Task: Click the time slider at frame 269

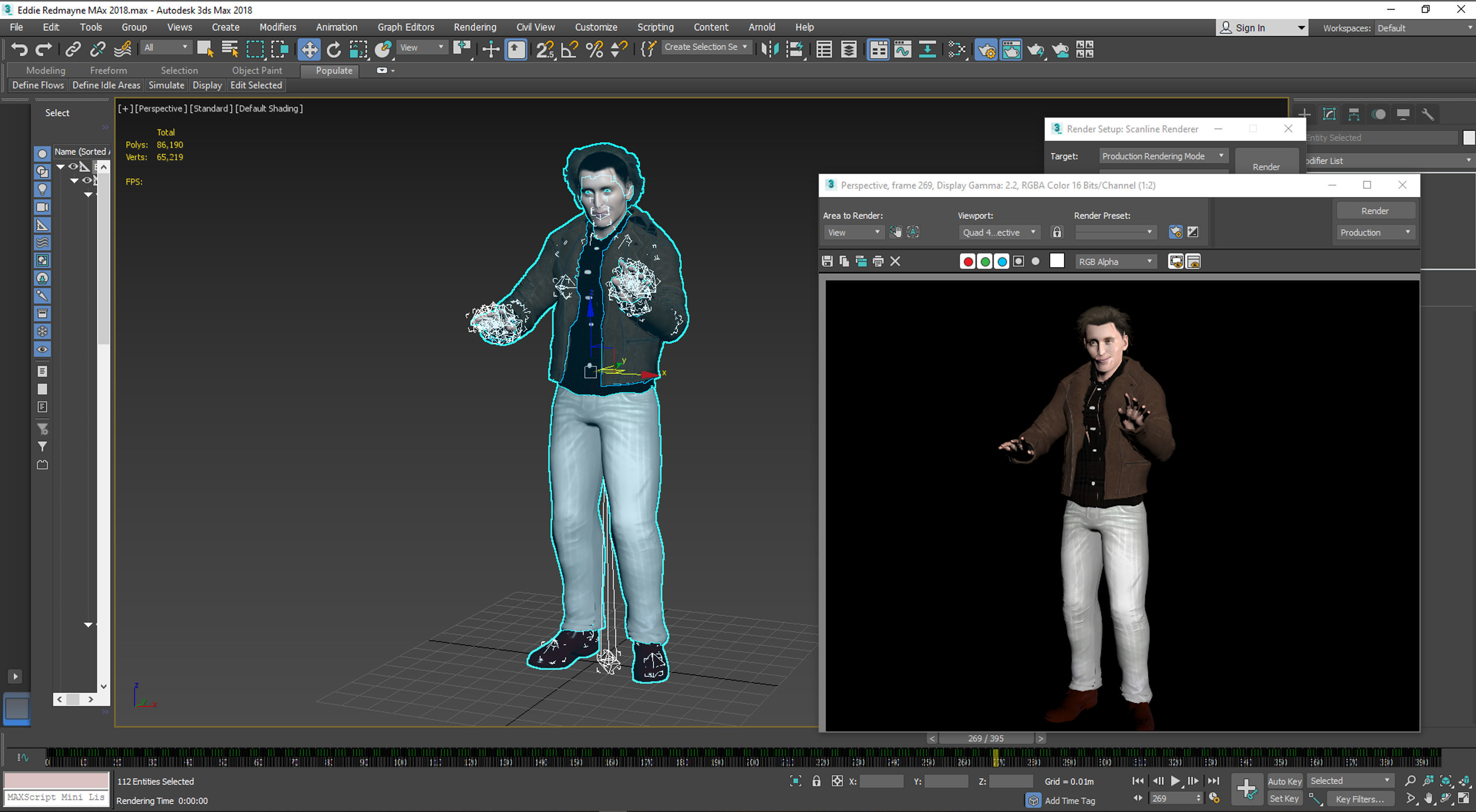Action: (995, 758)
